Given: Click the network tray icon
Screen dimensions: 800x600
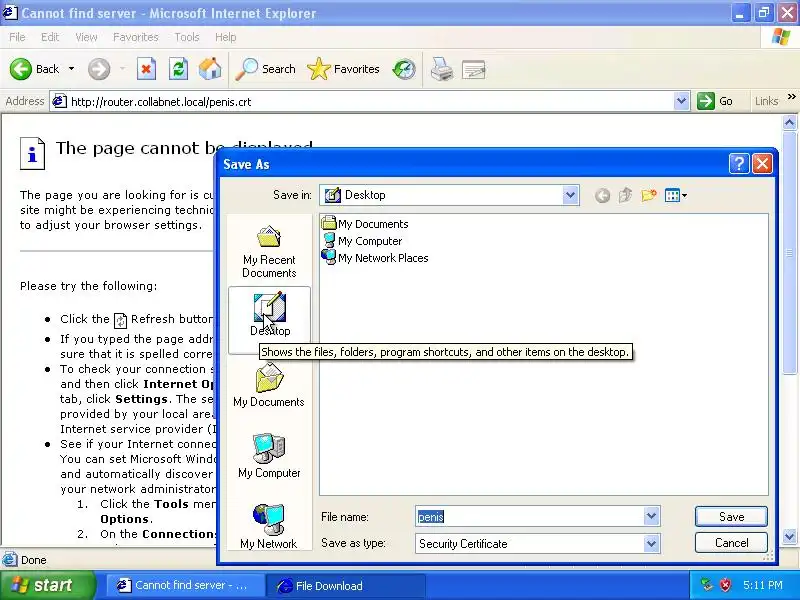Looking at the screenshot, I should pyautogui.click(x=707, y=585).
